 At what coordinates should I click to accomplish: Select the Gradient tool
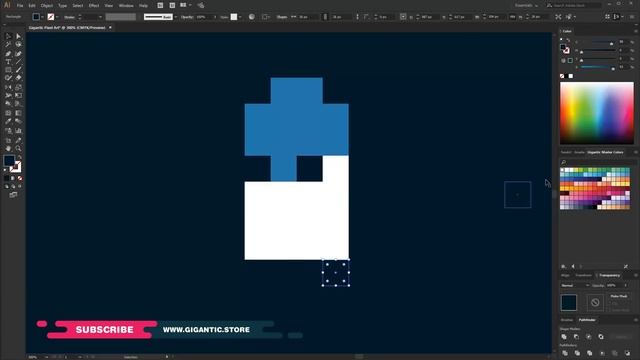[x=18, y=113]
